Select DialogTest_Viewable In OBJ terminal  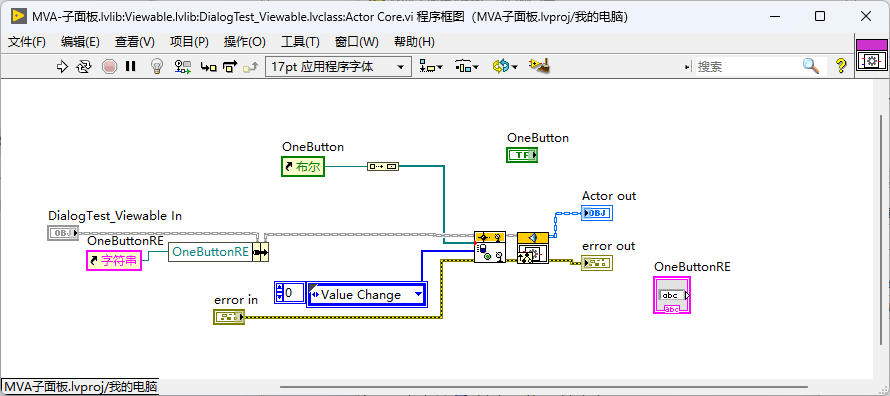62,233
